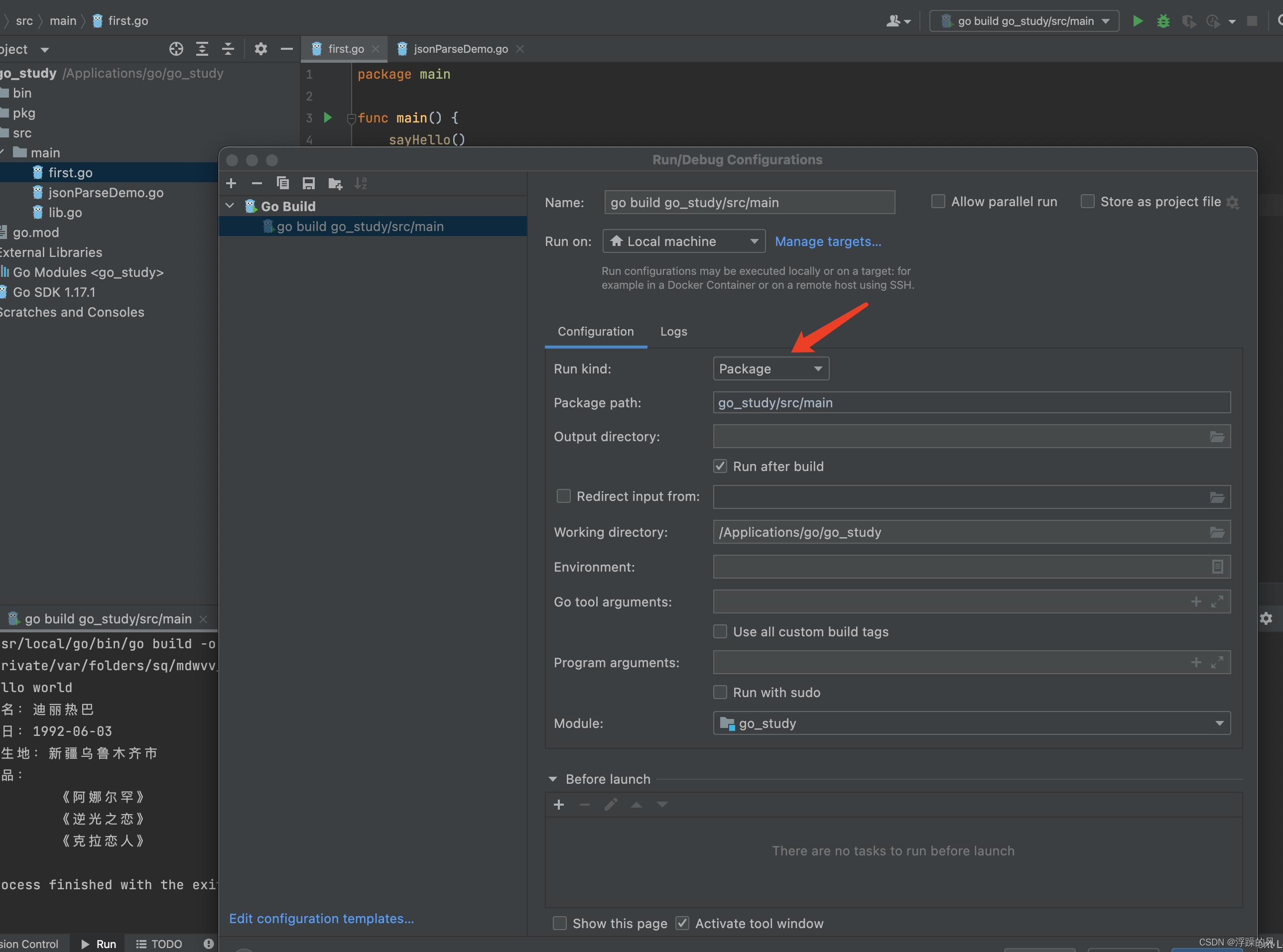1283x952 pixels.
Task: Click the Select Opened File target icon
Action: 176,49
